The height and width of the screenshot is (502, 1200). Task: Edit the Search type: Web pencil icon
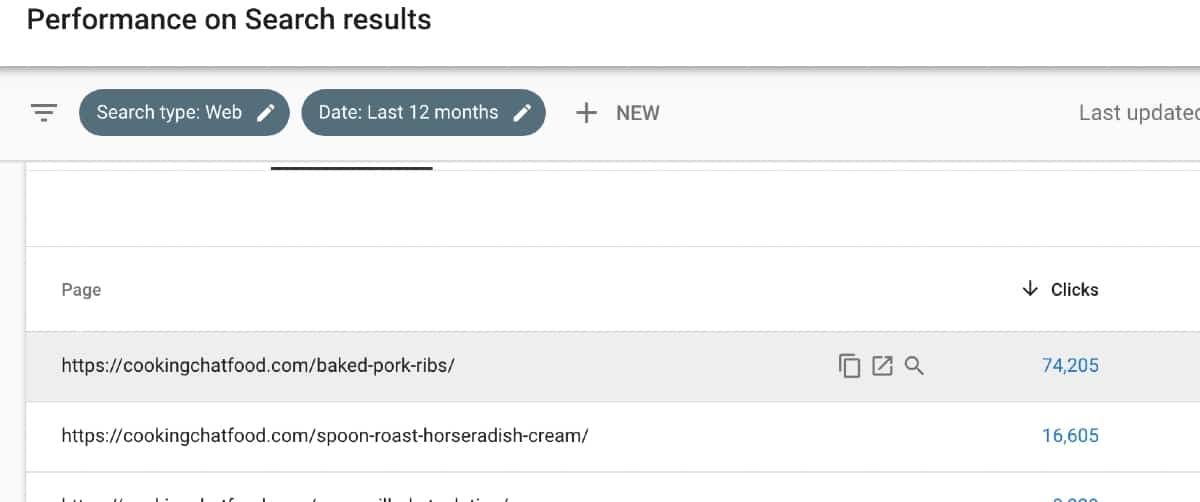click(x=266, y=113)
